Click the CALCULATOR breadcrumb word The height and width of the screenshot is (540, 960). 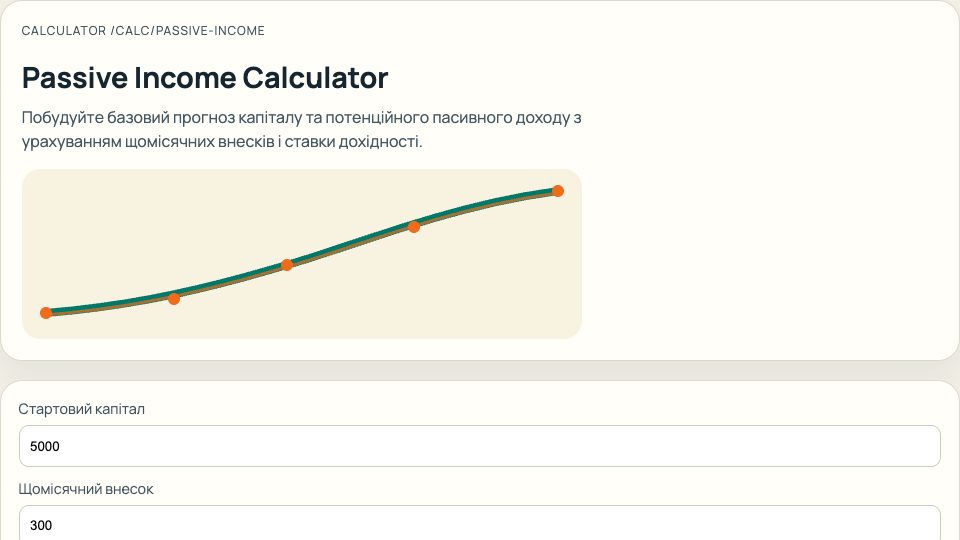coord(64,31)
